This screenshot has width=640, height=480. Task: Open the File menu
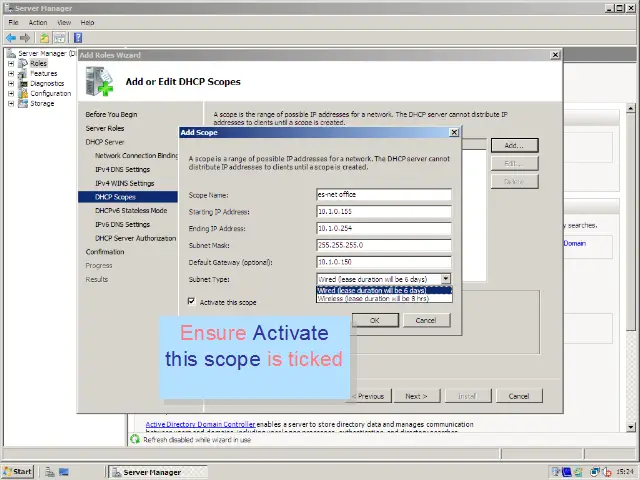(13, 22)
